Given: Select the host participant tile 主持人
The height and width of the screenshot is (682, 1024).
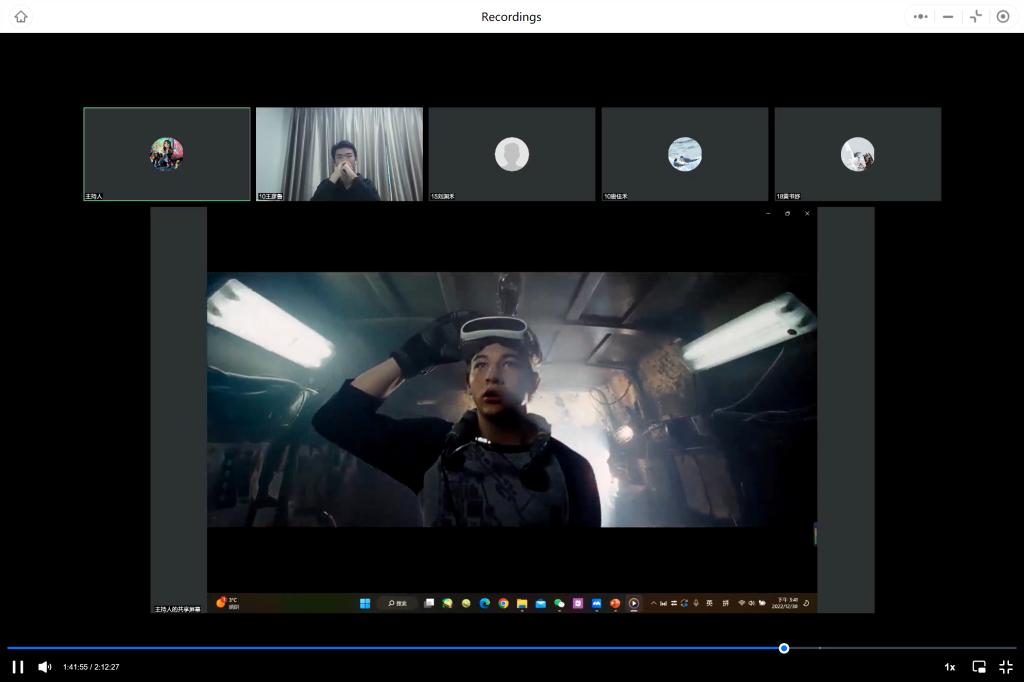Looking at the screenshot, I should coord(166,154).
